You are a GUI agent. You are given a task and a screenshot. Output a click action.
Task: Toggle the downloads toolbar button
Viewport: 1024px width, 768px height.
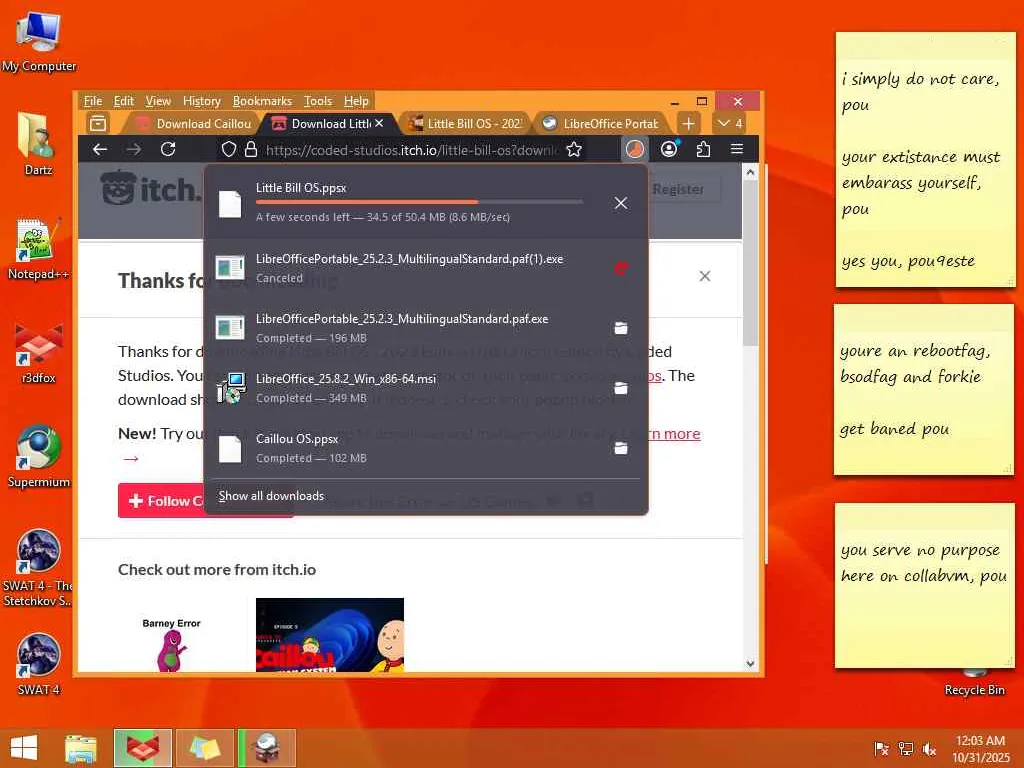pyautogui.click(x=635, y=150)
